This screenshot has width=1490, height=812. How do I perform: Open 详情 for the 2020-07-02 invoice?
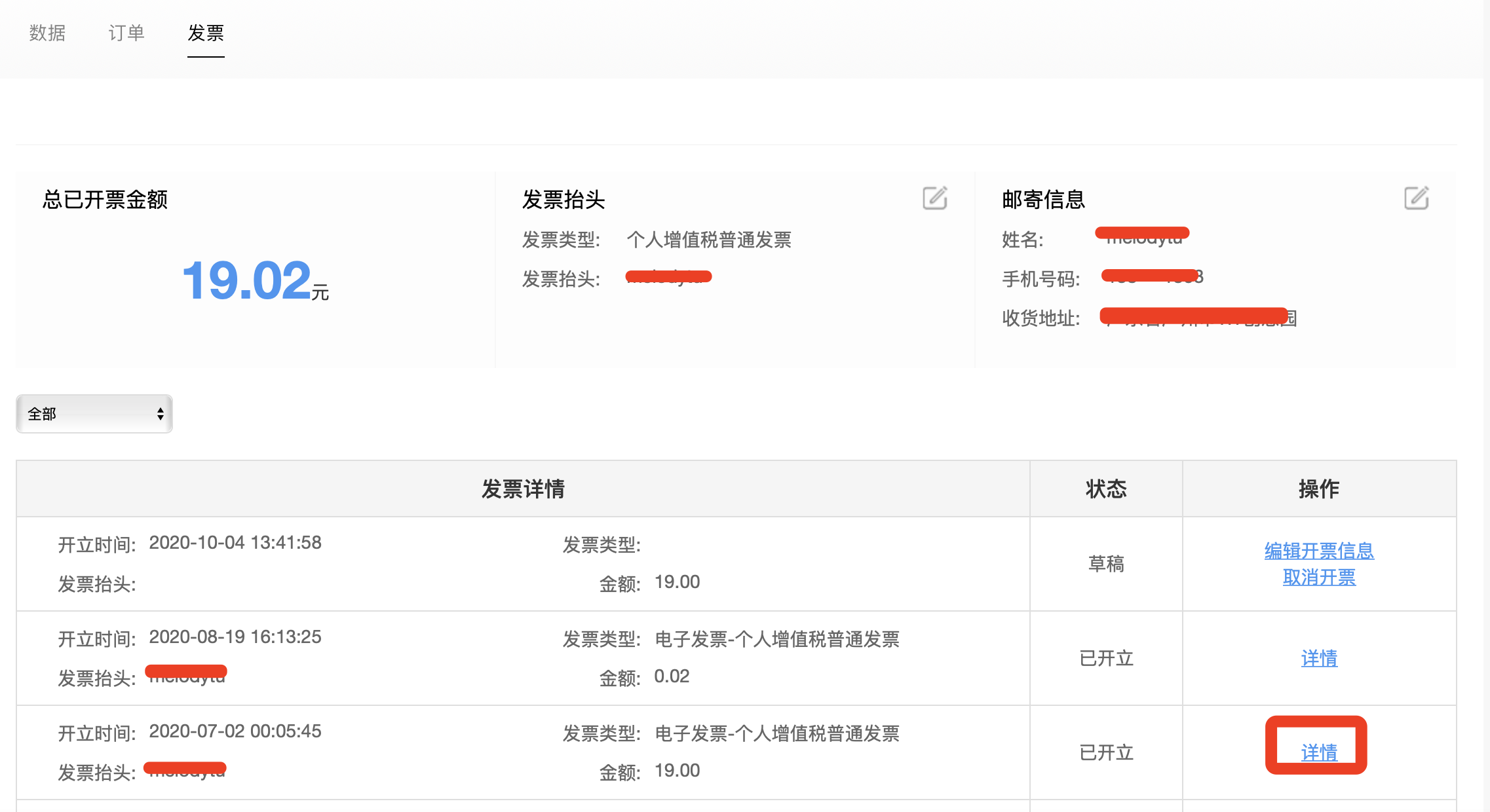point(1319,752)
